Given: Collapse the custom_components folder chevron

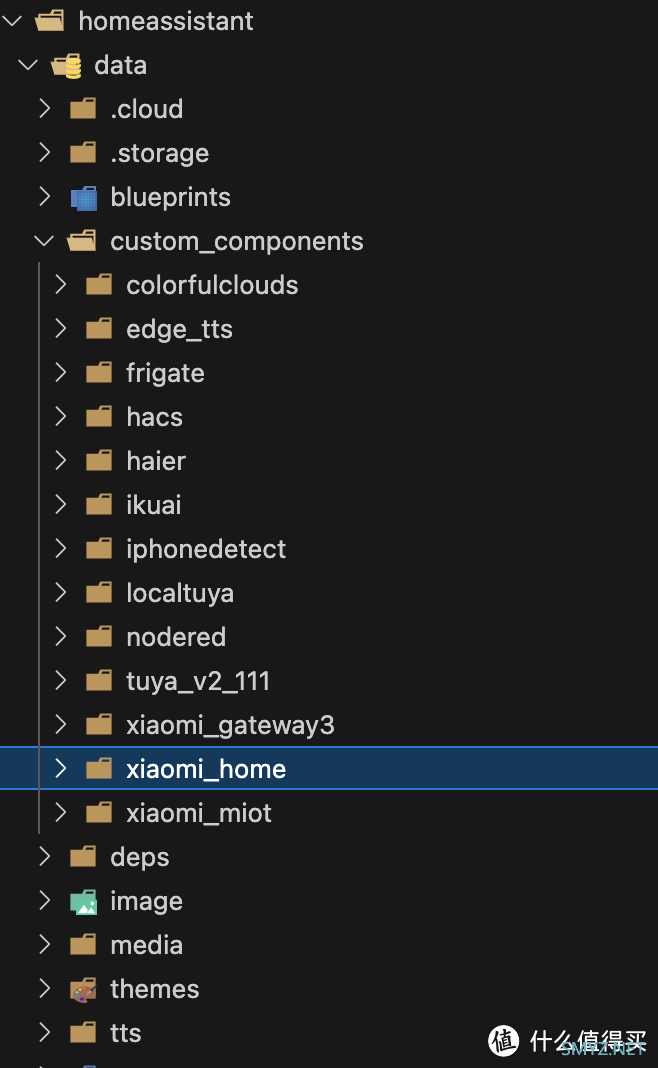Looking at the screenshot, I should click(x=44, y=241).
